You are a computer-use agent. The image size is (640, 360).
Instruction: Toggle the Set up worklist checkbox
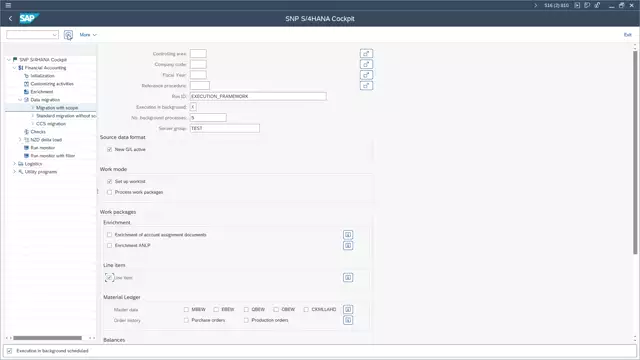pos(109,181)
